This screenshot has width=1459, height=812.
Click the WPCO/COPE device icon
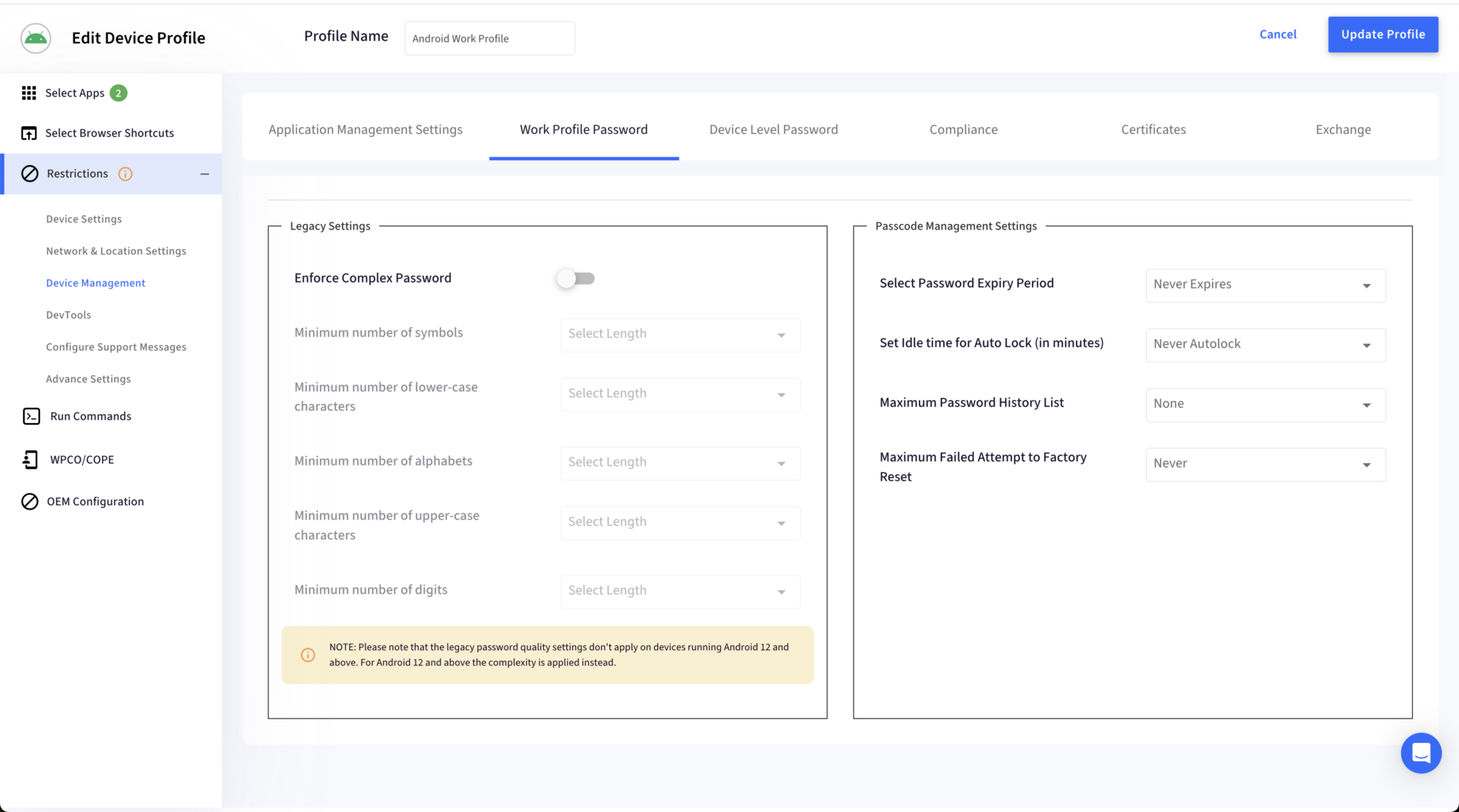point(30,460)
